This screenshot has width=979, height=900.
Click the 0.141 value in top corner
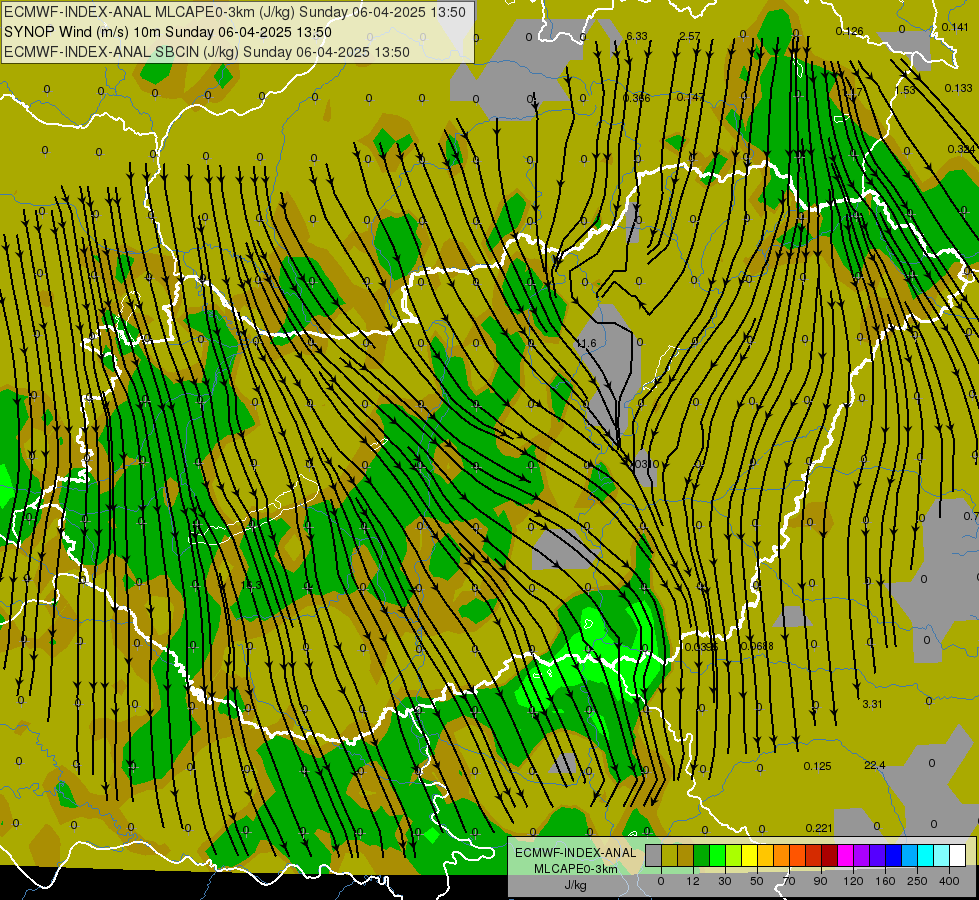[x=955, y=27]
